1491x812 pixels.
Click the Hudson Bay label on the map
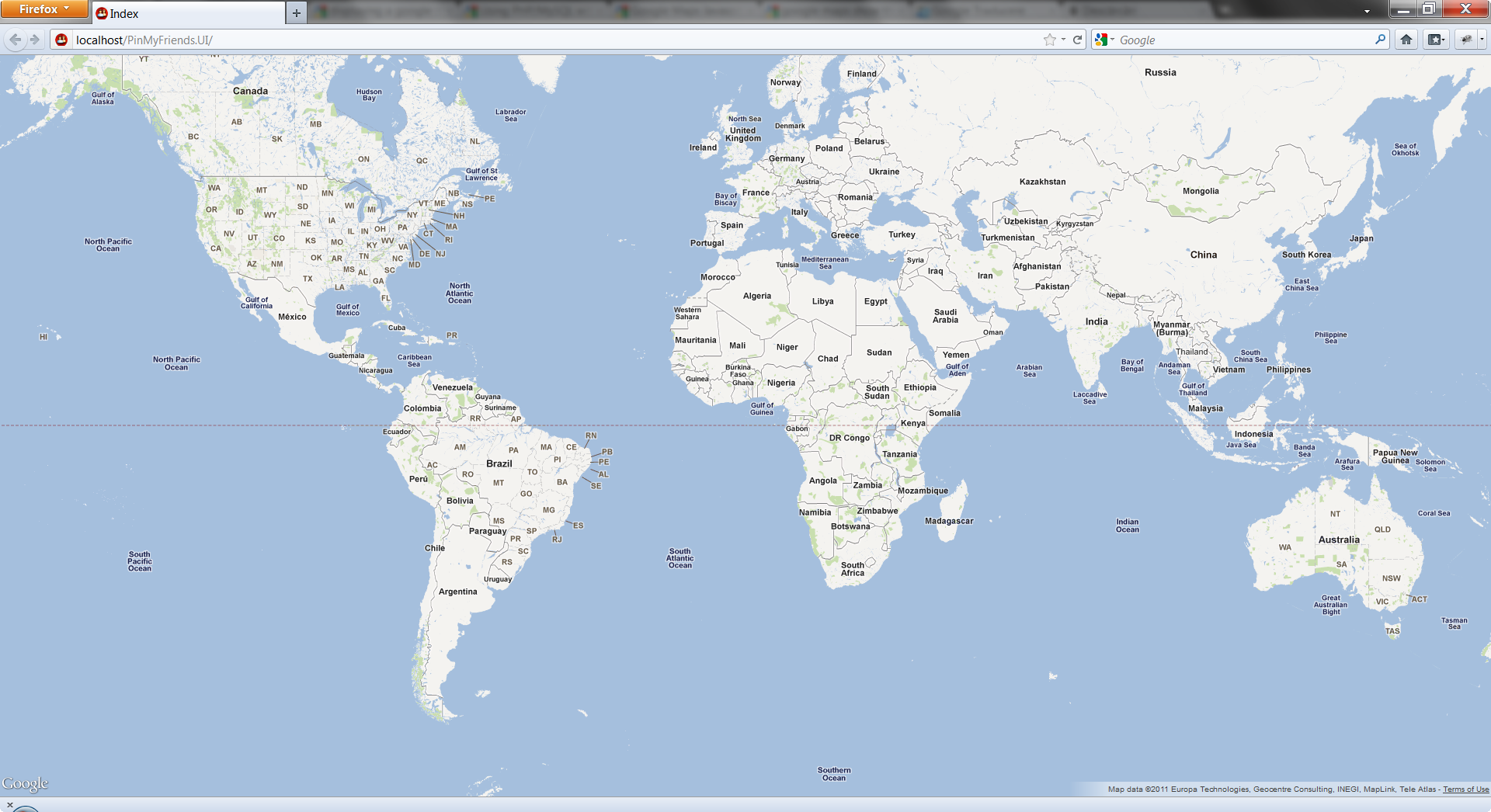click(369, 95)
